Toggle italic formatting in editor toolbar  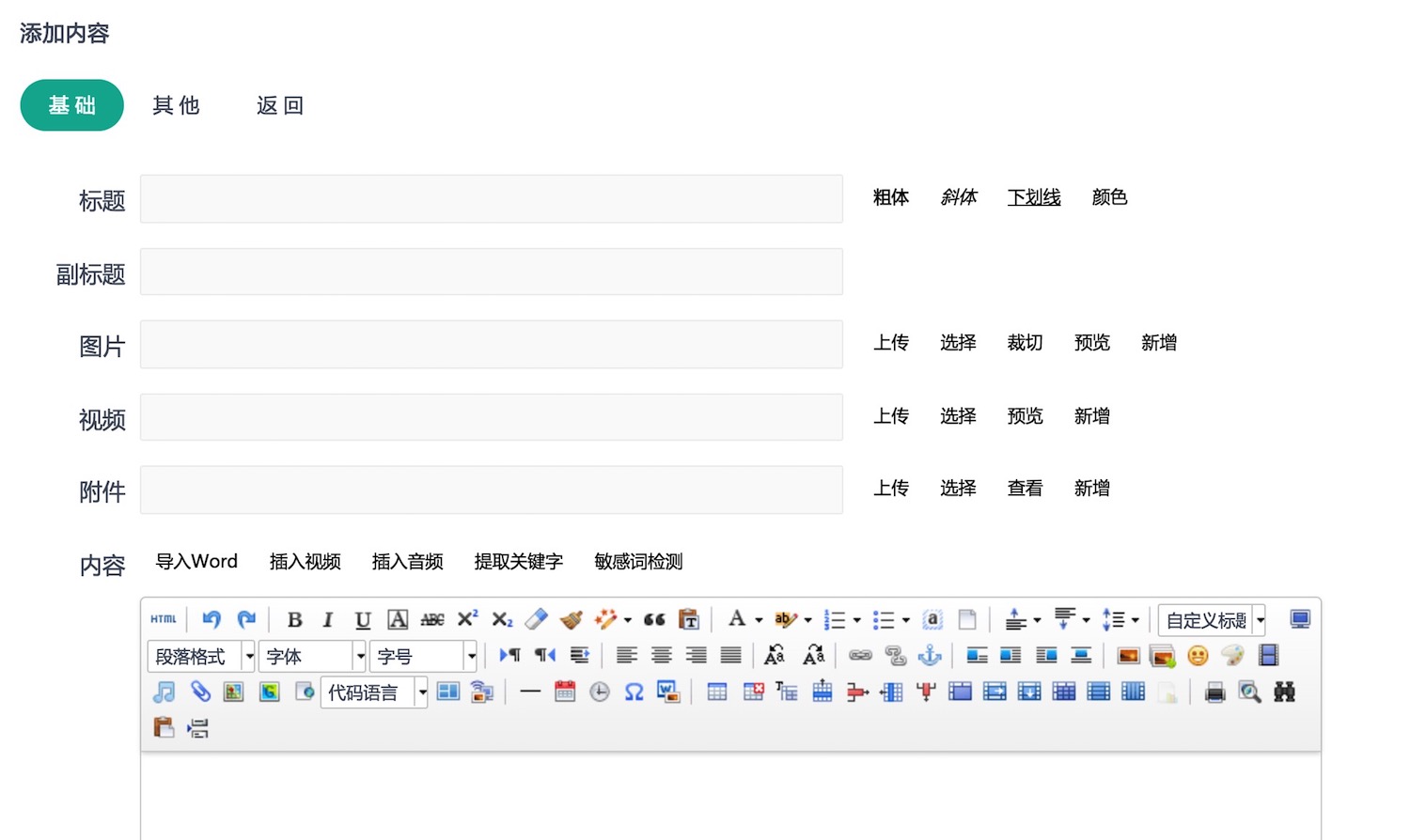coord(327,619)
